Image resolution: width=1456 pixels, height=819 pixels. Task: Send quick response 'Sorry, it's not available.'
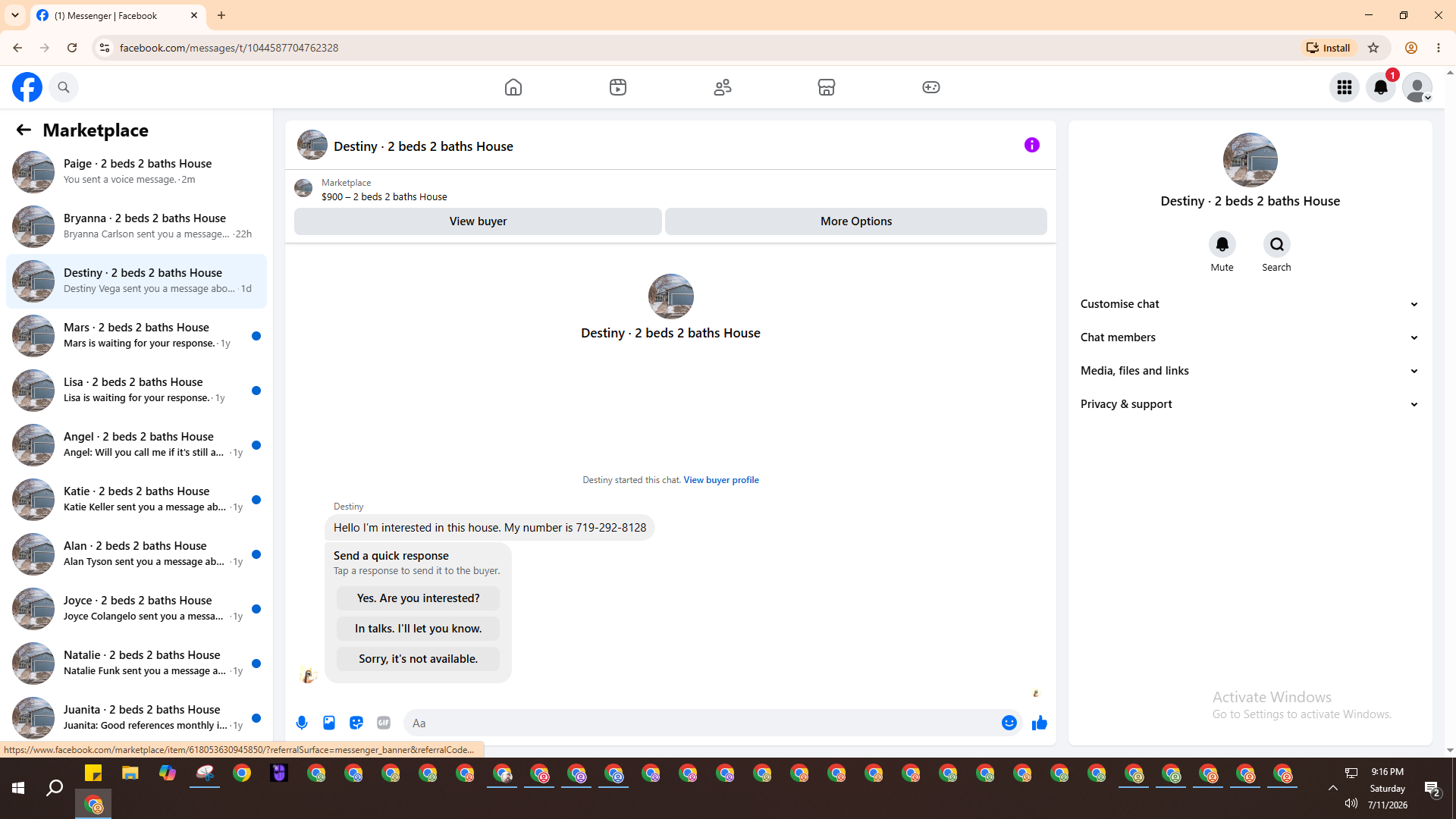tap(418, 659)
